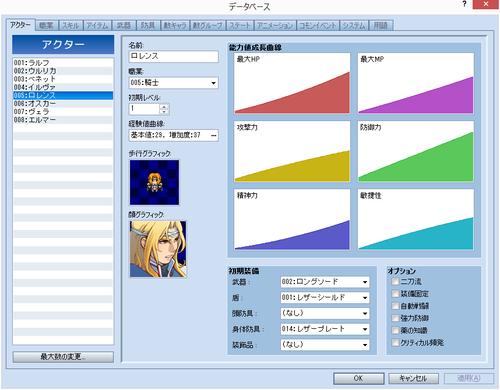Screen dimensions: 500x390
Task: Enable the 強力防御 checkbox
Action: coord(395,318)
